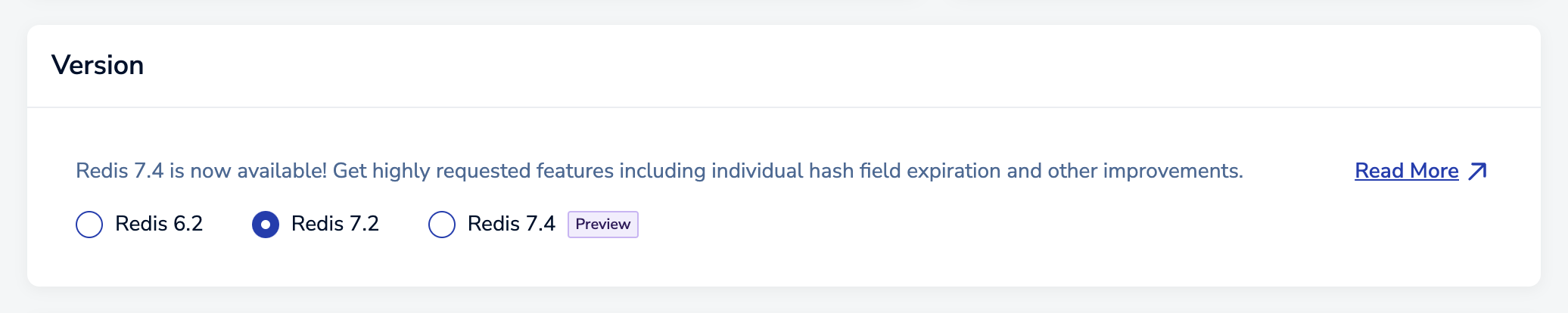
Task: Select the Redis 6.2 radio button
Action: pos(89,225)
